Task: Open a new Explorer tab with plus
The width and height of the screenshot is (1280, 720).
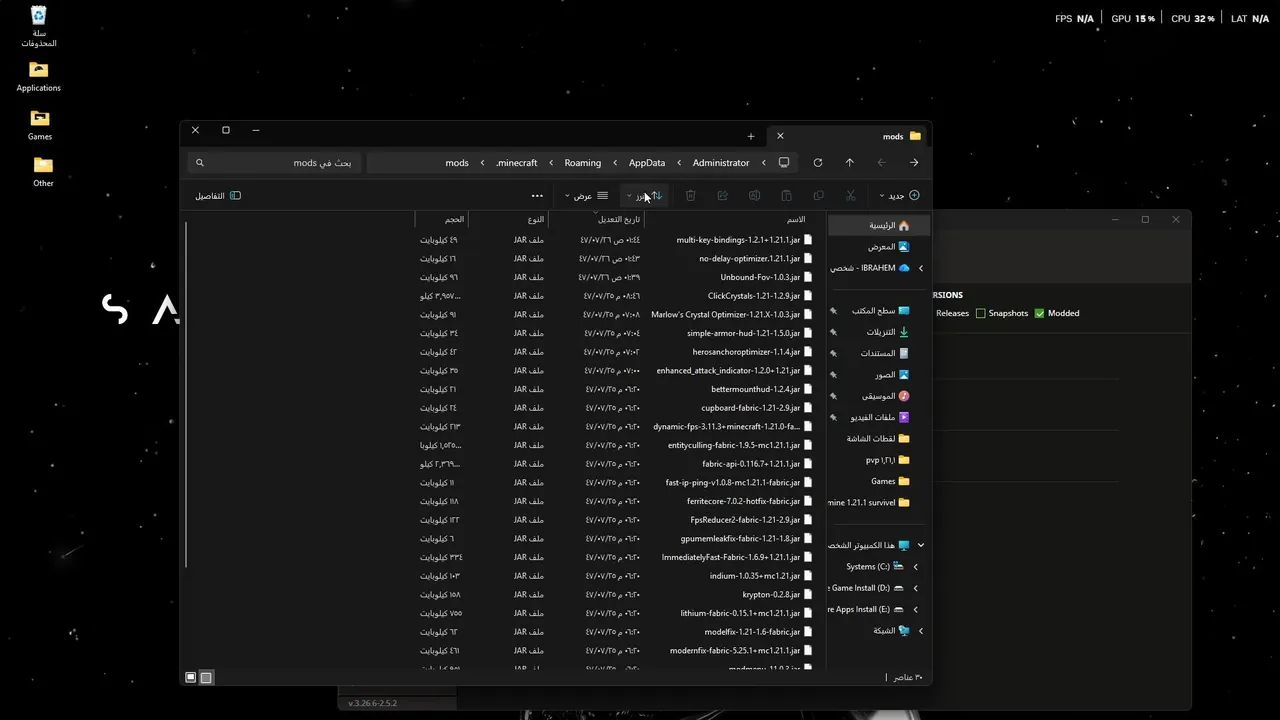Action: pos(750,136)
